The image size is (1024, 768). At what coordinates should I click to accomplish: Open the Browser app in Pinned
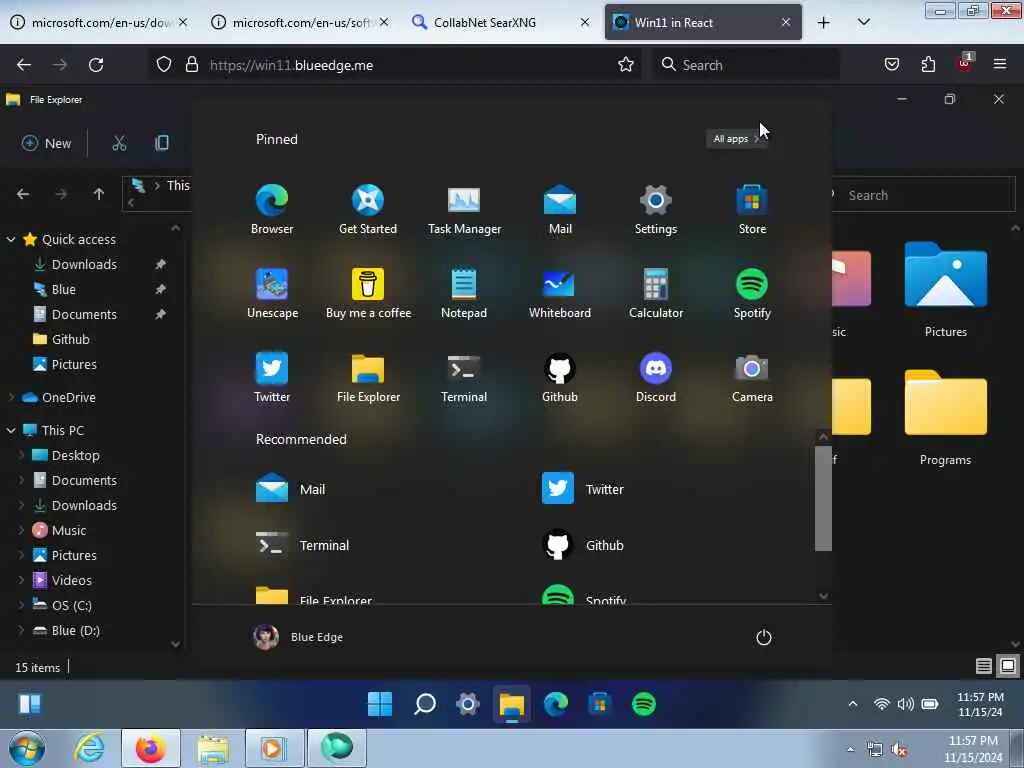272,210
